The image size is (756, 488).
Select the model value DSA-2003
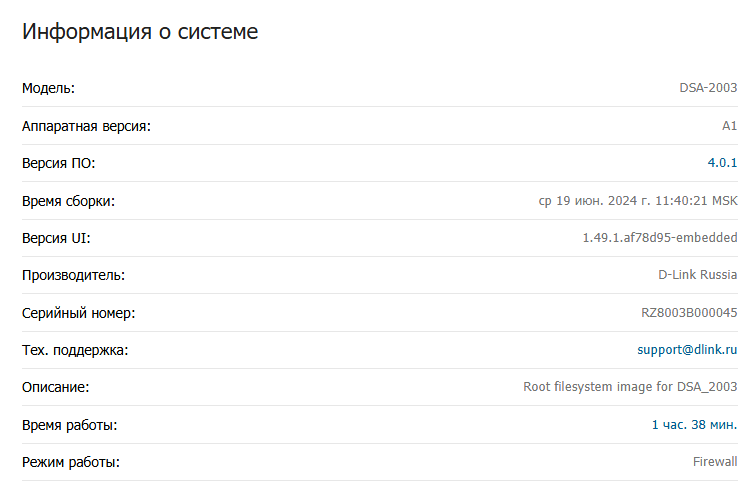708,88
